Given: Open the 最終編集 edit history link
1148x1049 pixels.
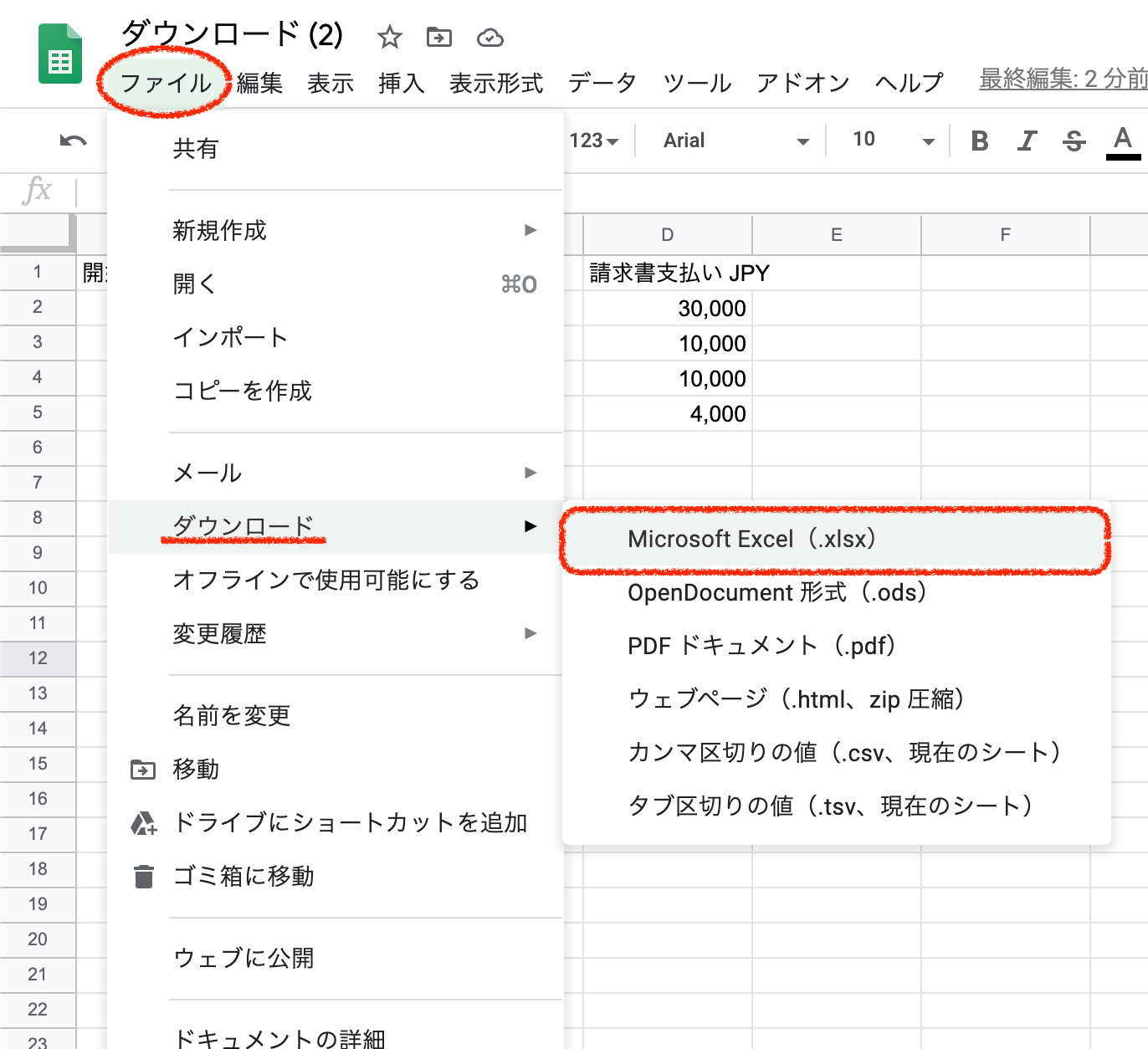Looking at the screenshot, I should point(1063,79).
